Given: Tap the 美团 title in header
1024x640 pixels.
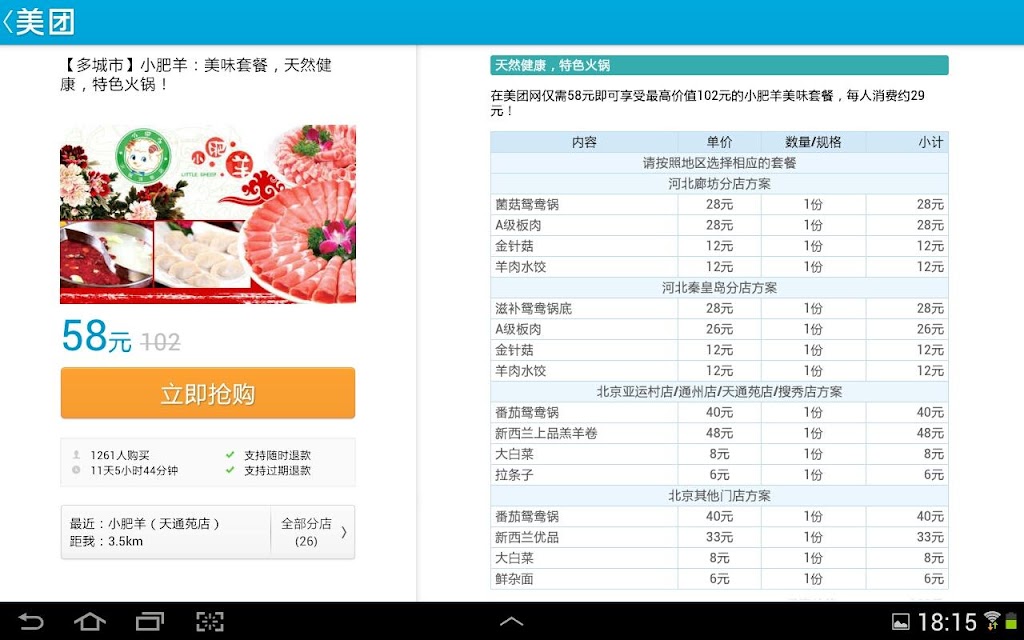Looking at the screenshot, I should tap(44, 22).
